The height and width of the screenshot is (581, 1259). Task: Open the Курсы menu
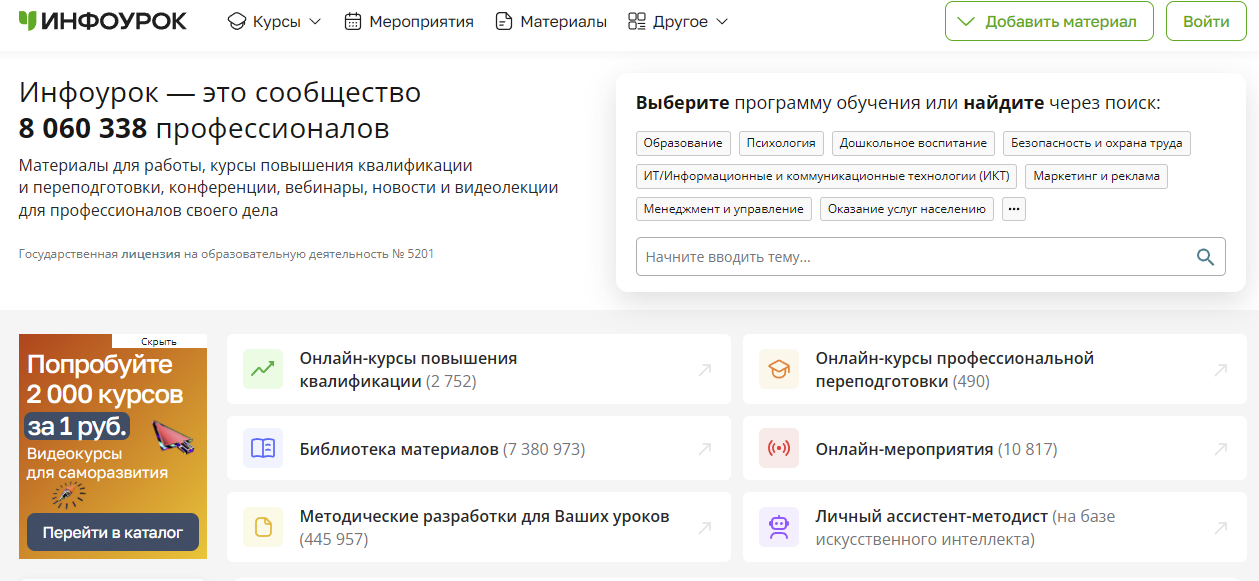275,21
